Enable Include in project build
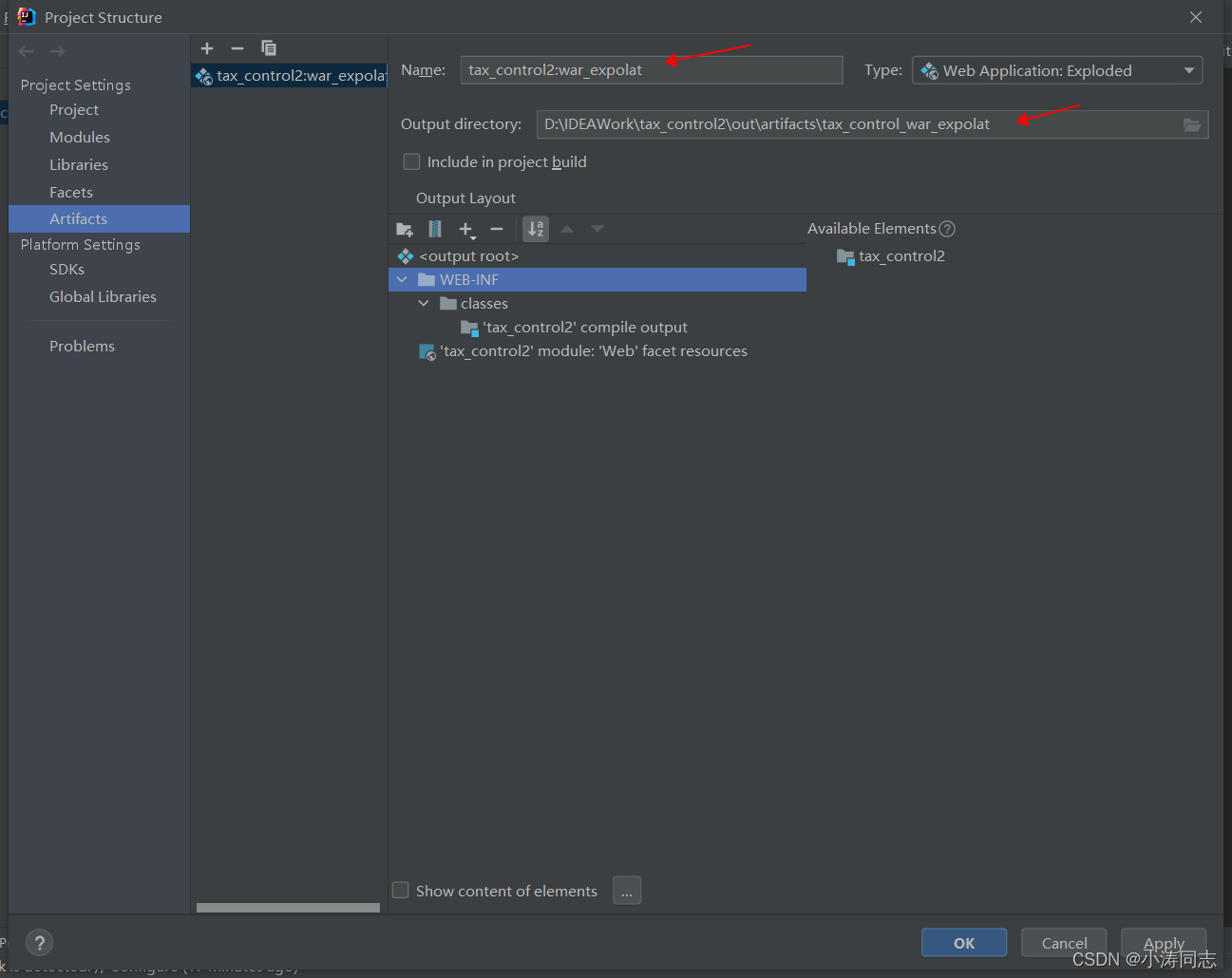 412,162
